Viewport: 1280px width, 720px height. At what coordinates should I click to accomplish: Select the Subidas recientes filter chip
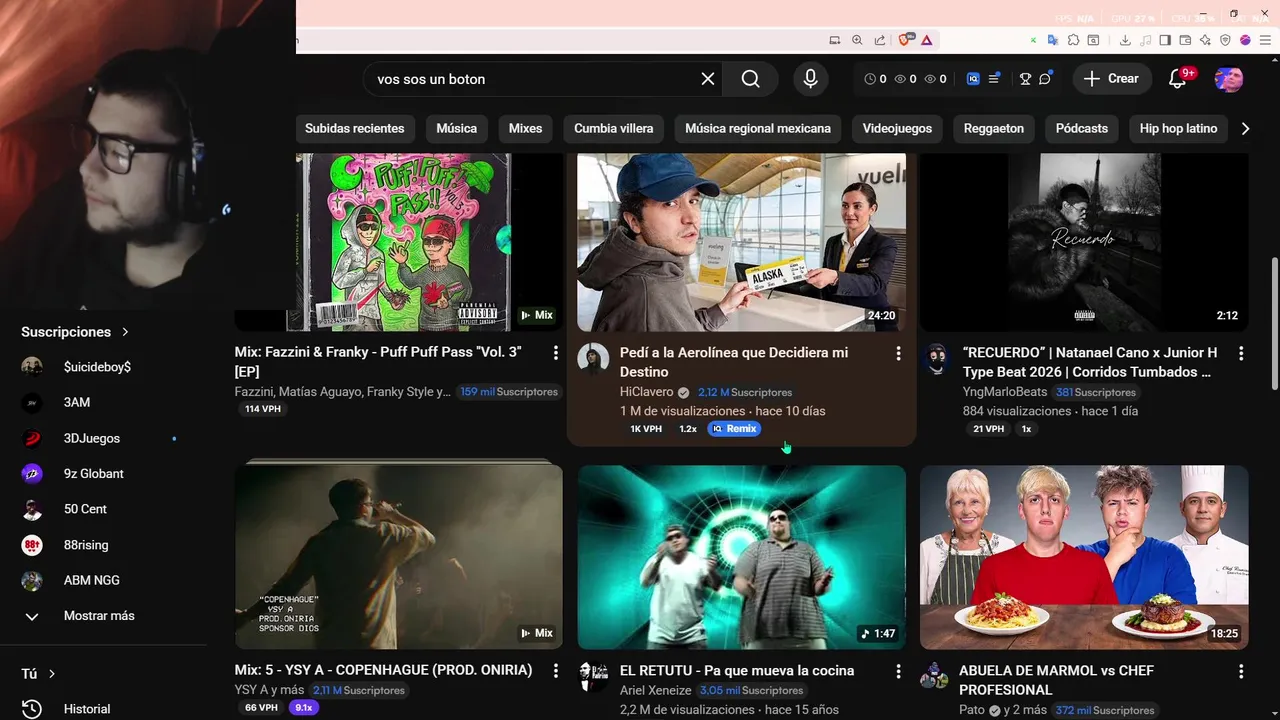click(355, 128)
